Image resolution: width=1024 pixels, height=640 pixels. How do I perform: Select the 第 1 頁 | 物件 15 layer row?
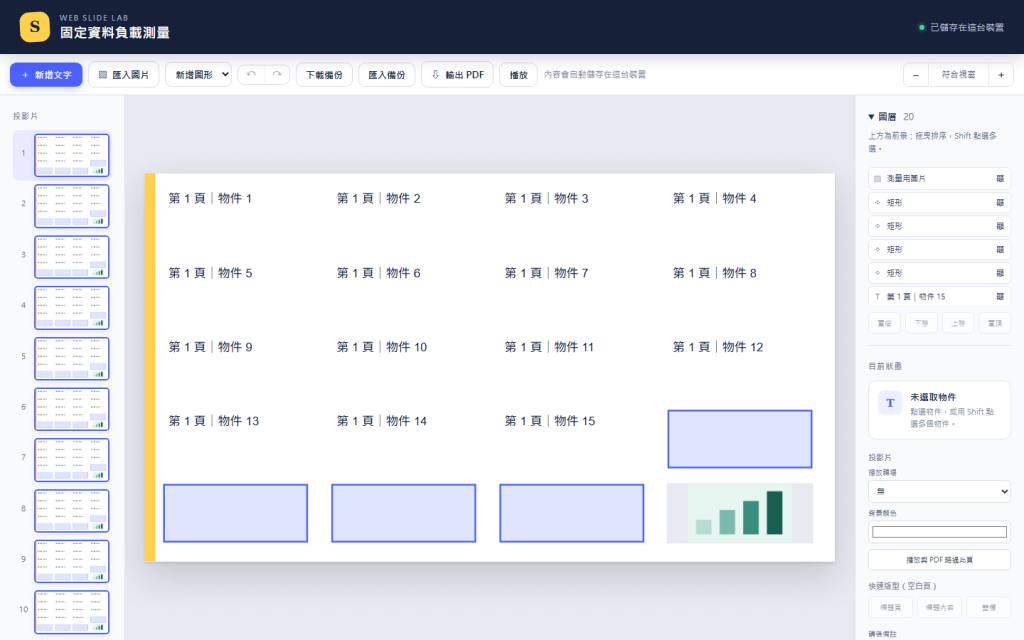click(x=939, y=296)
